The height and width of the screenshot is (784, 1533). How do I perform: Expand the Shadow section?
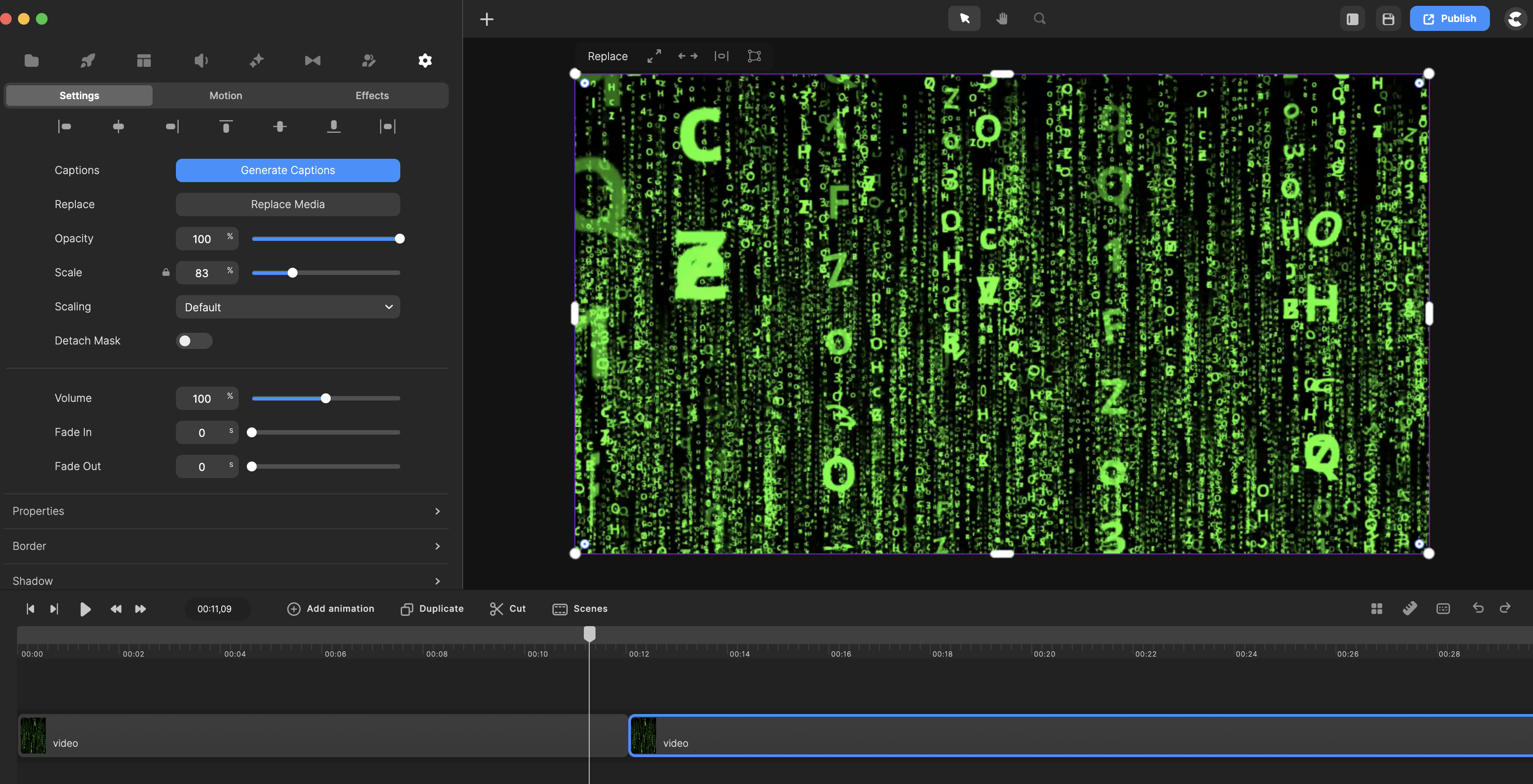click(x=226, y=580)
